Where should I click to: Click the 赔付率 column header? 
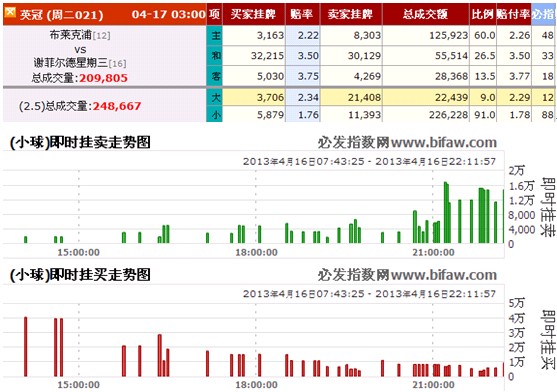(x=514, y=14)
